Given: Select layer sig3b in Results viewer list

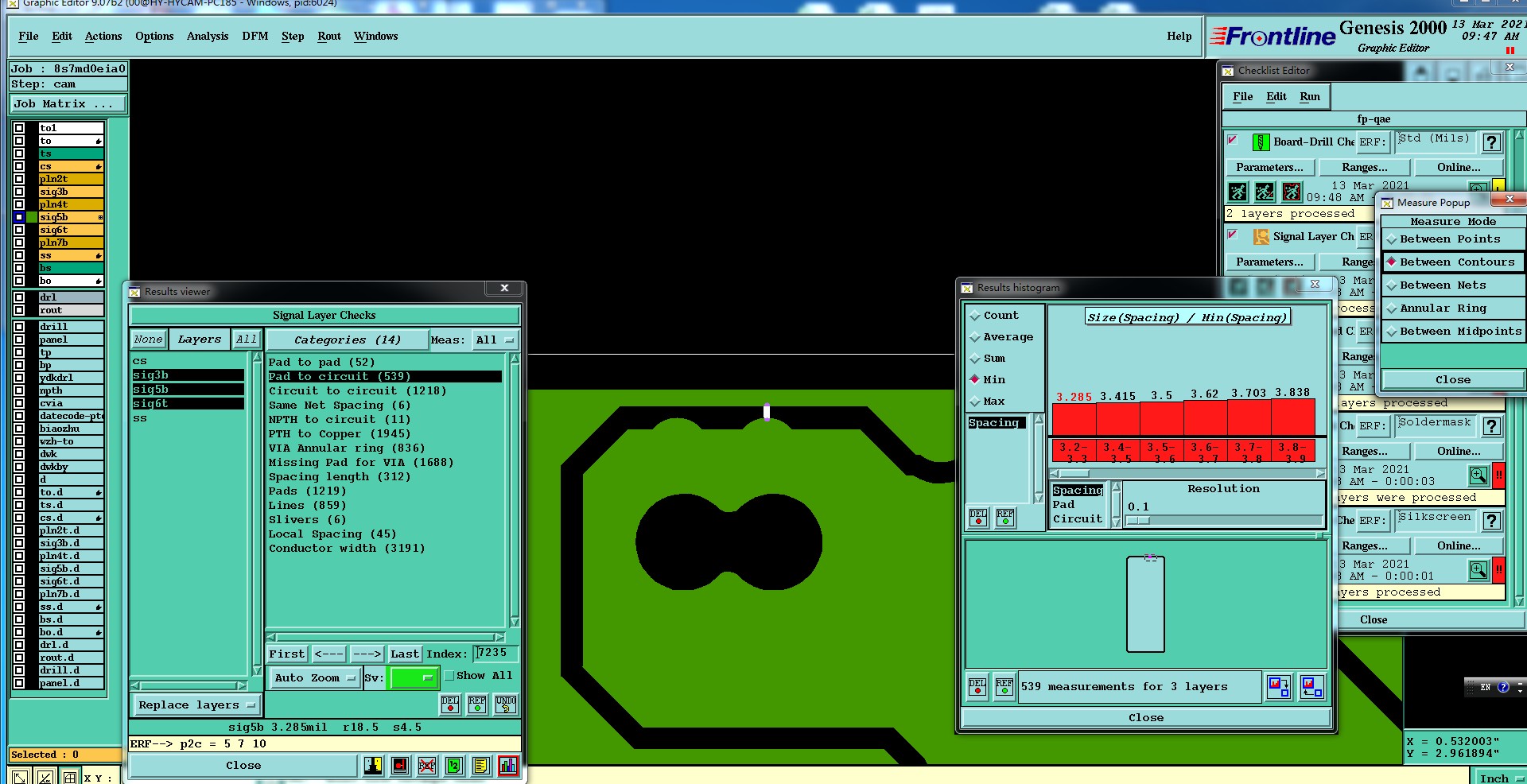Looking at the screenshot, I should [x=188, y=375].
